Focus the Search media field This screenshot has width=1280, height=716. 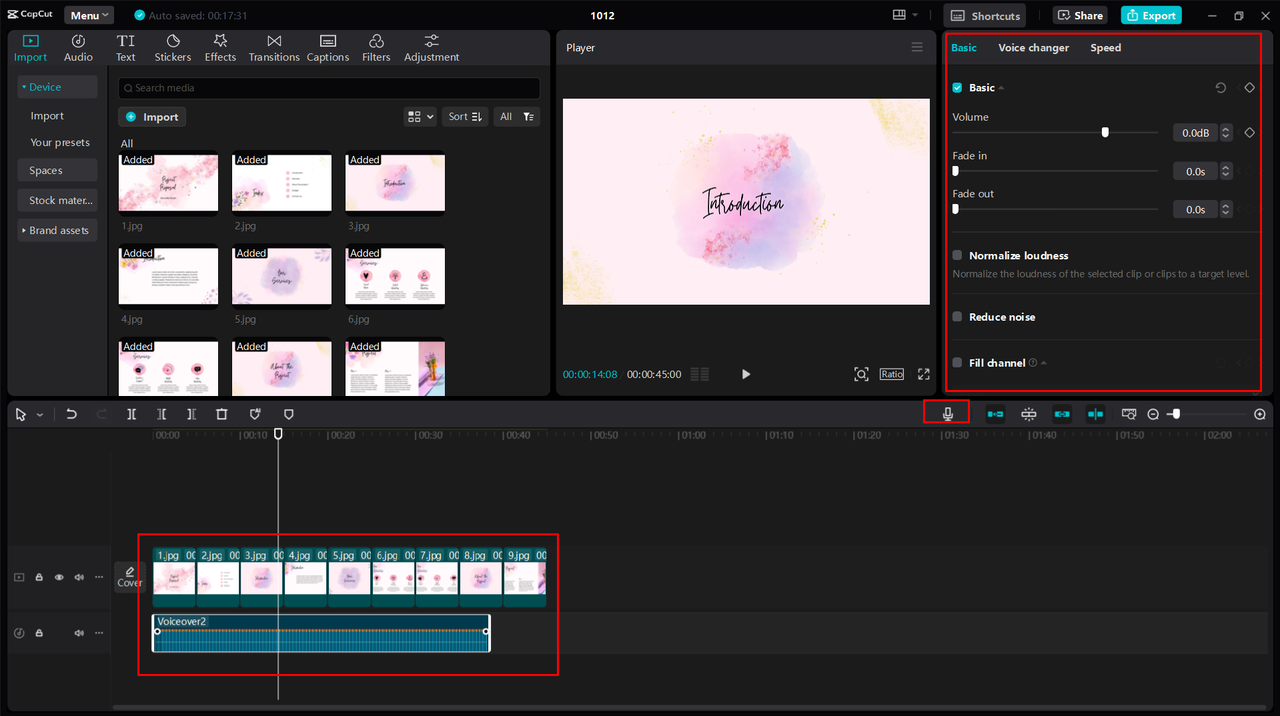click(329, 88)
